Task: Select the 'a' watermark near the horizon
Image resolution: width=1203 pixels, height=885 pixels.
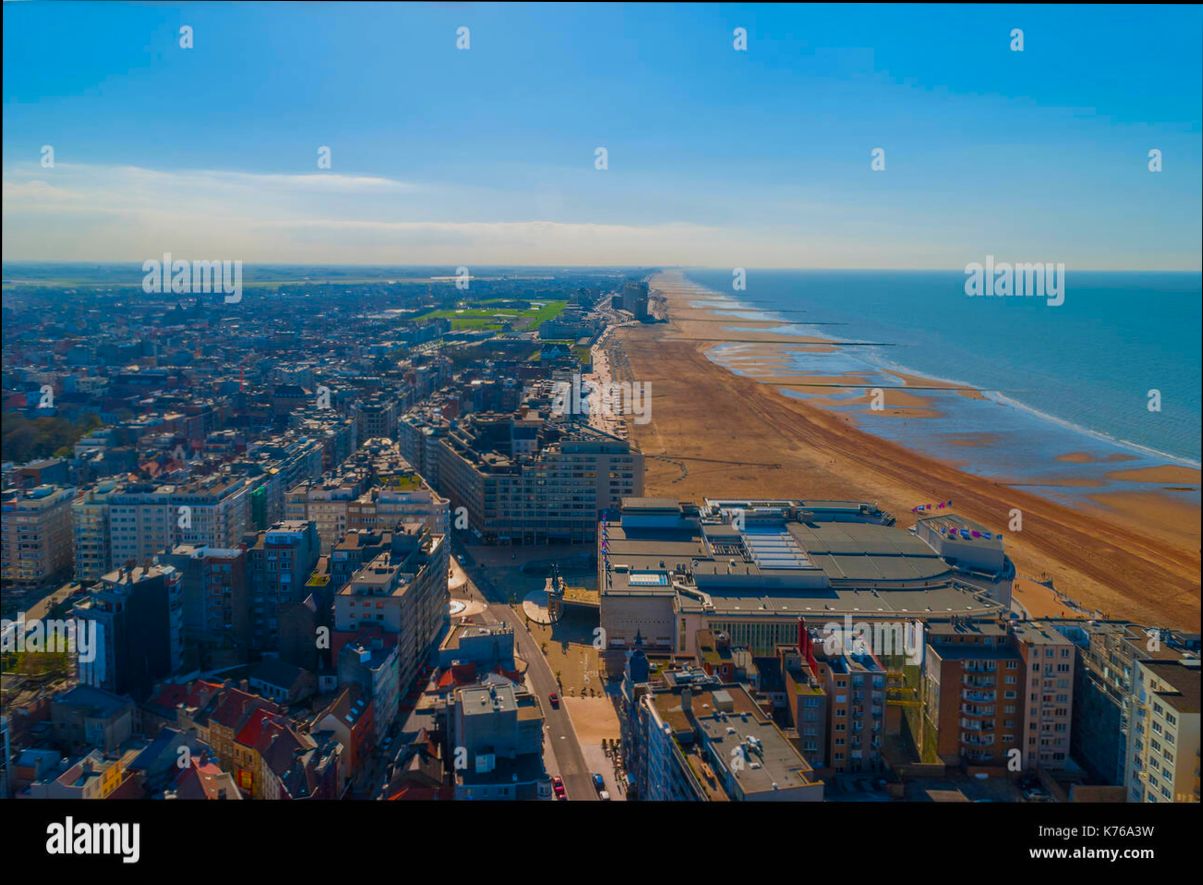Action: [x=739, y=278]
